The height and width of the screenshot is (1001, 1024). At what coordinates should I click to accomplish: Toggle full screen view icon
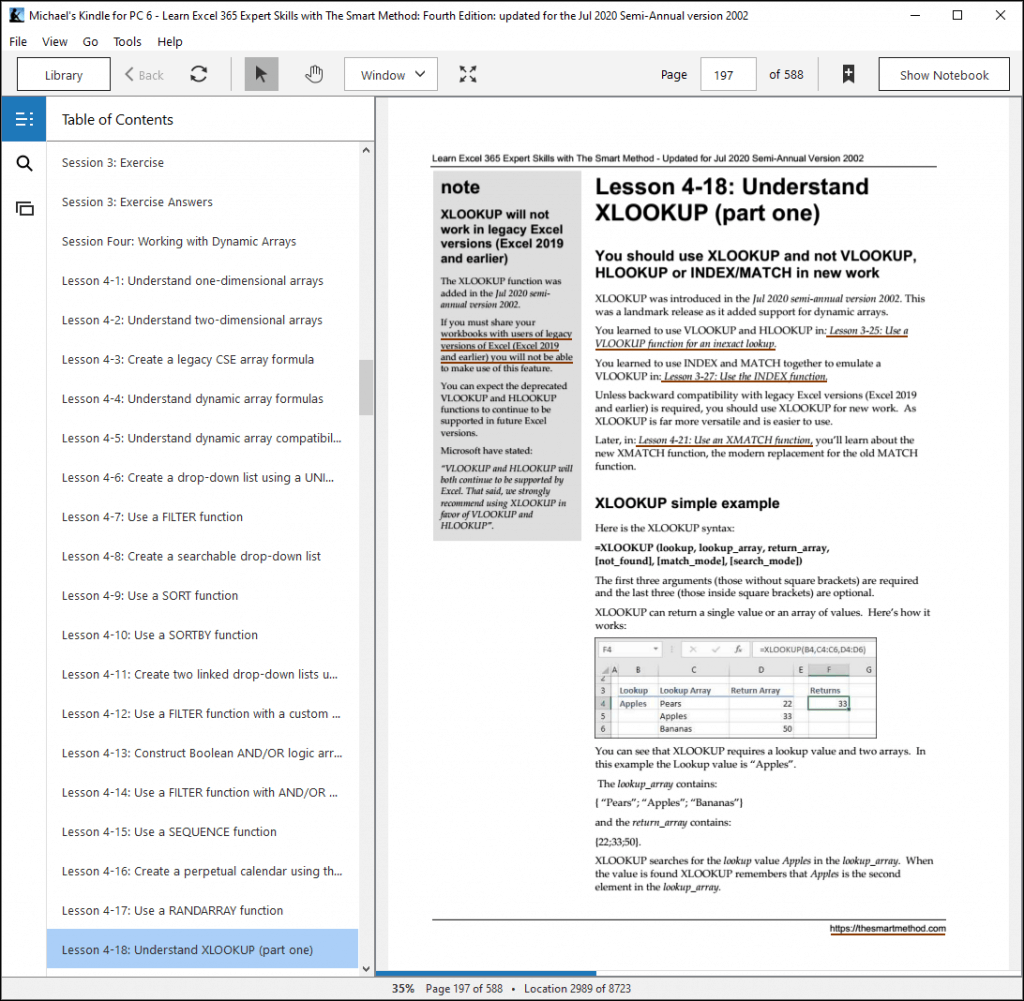click(x=468, y=74)
